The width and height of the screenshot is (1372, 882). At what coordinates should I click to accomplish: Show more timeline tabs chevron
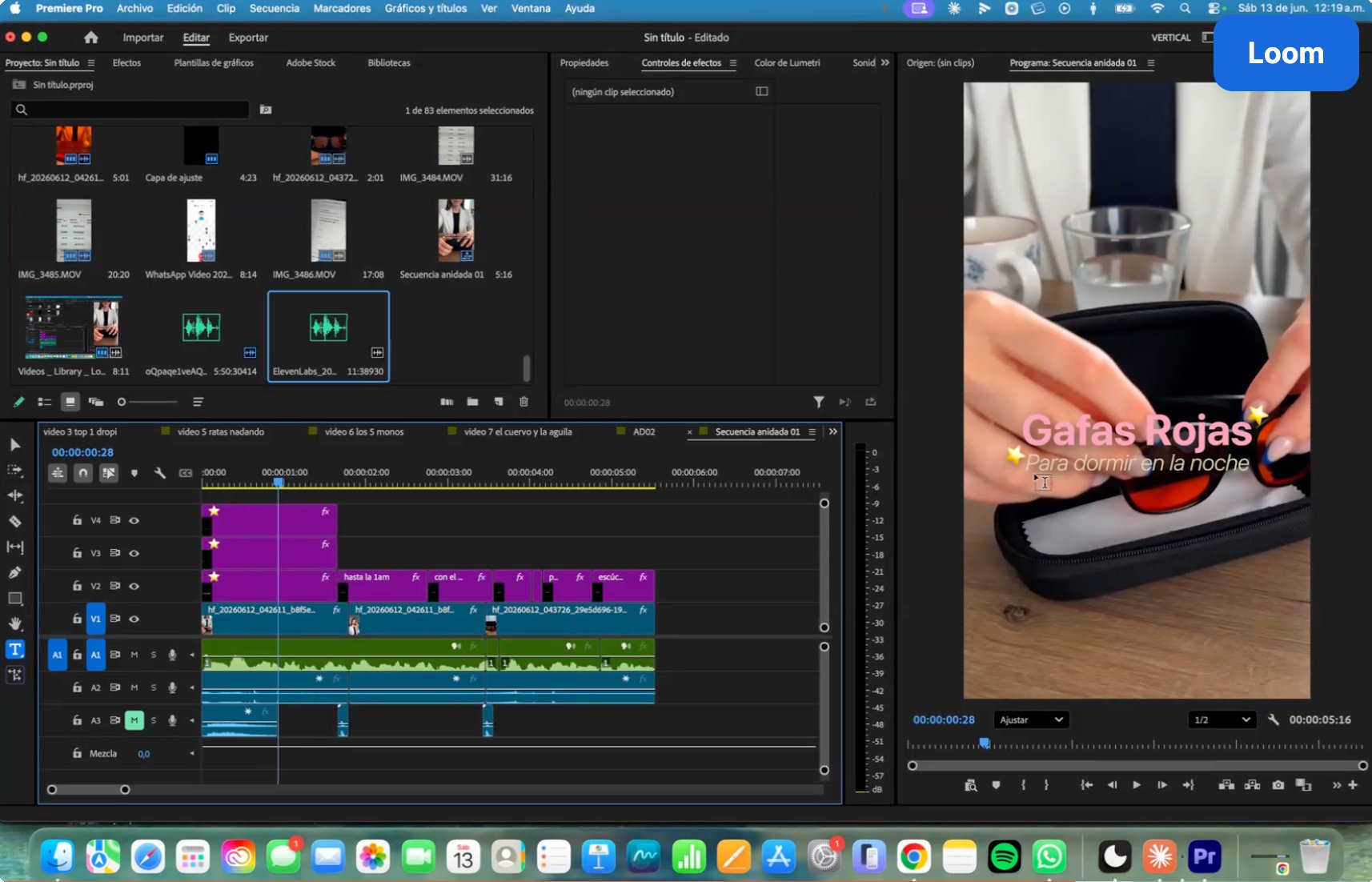[x=833, y=431]
